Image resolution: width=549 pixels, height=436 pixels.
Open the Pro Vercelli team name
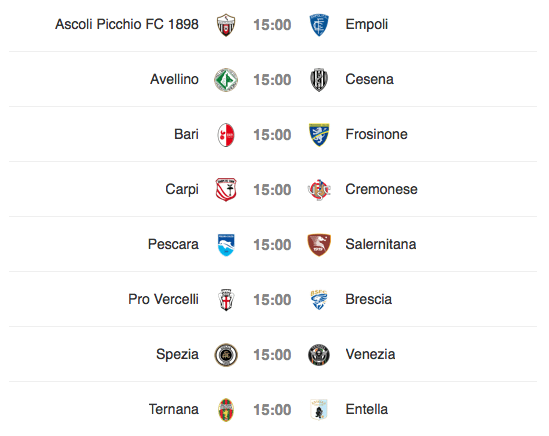tap(164, 299)
